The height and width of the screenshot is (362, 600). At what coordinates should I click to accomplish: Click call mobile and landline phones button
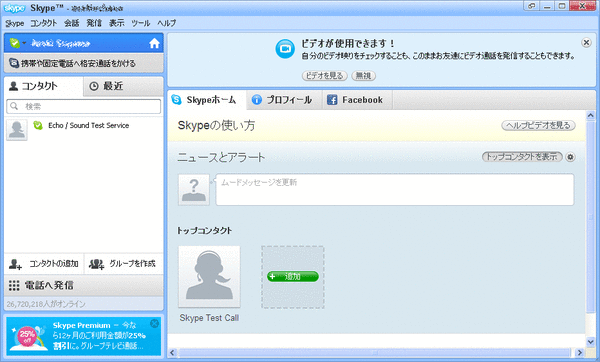(84, 63)
